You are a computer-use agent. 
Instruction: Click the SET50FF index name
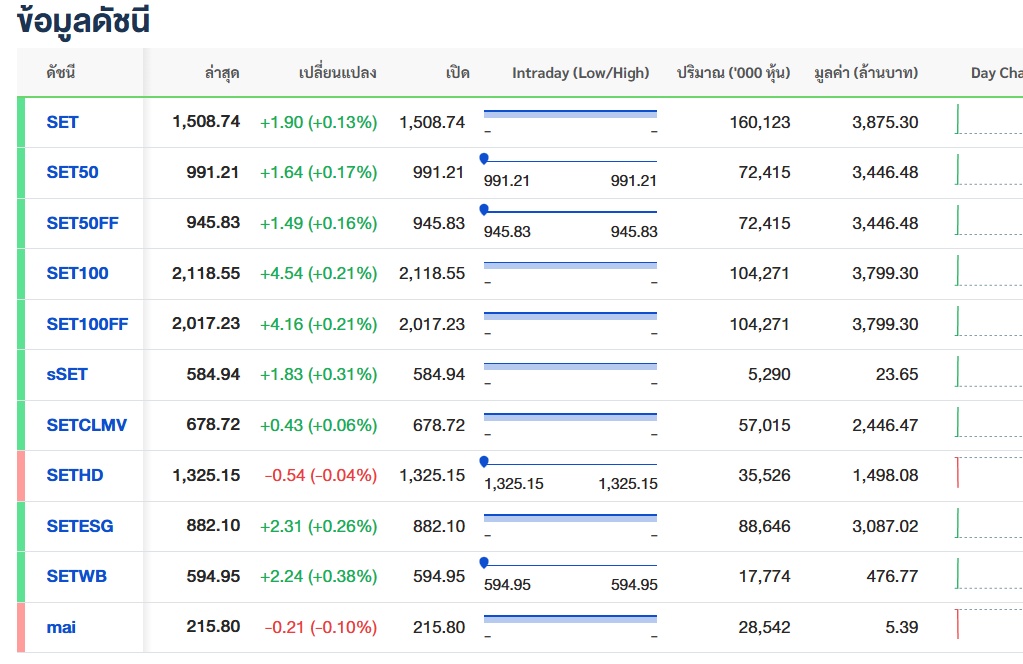pyautogui.click(x=82, y=223)
